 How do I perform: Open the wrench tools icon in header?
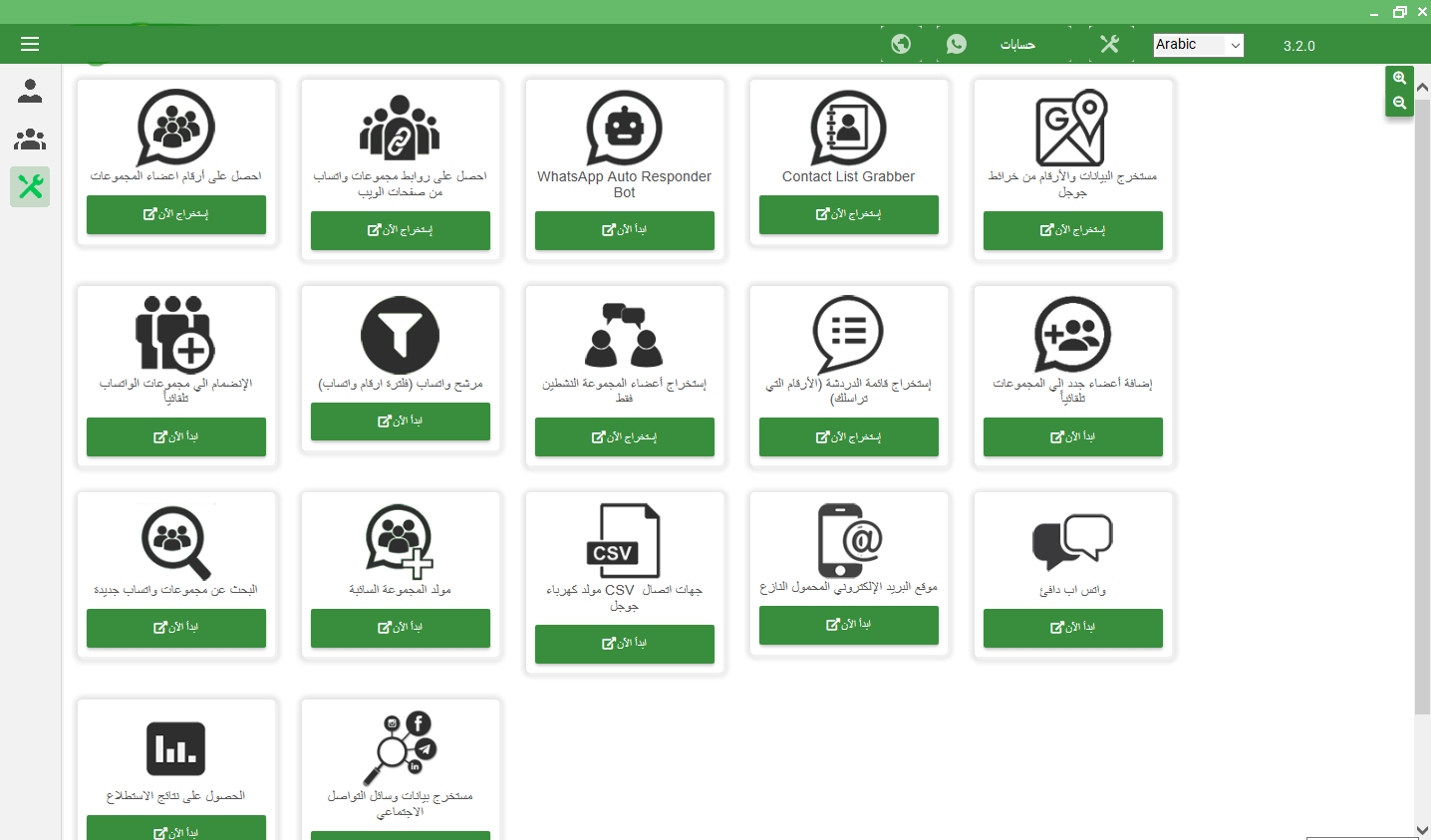click(1109, 44)
